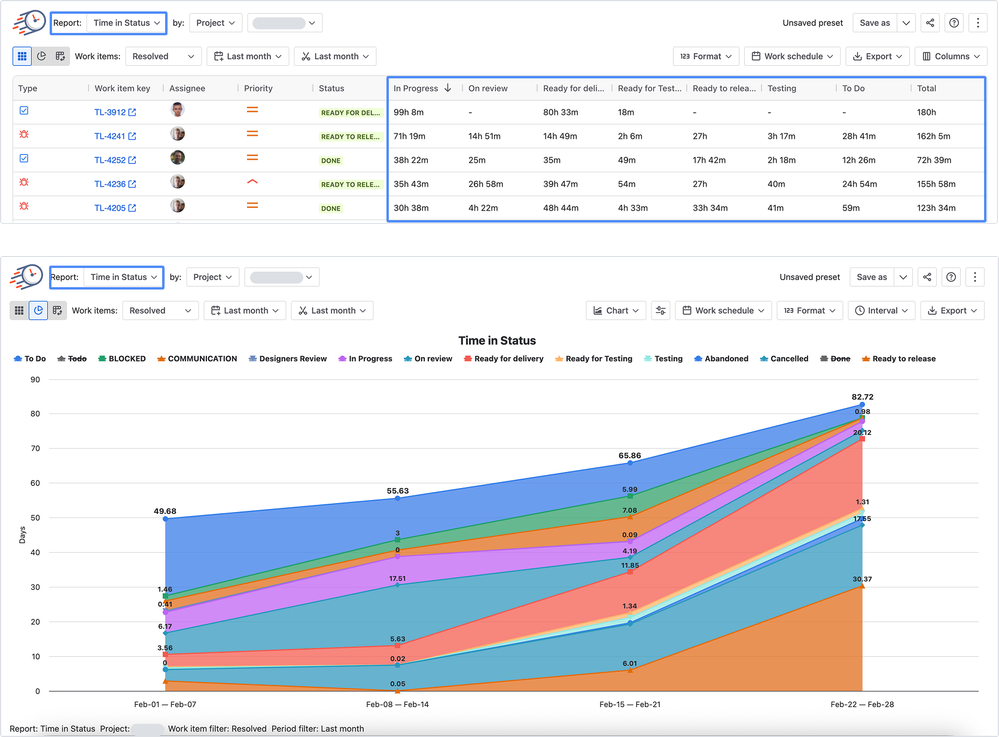Click the bug type icon in TL-4241 row
Screen dimensions: 999x737
tap(24, 134)
